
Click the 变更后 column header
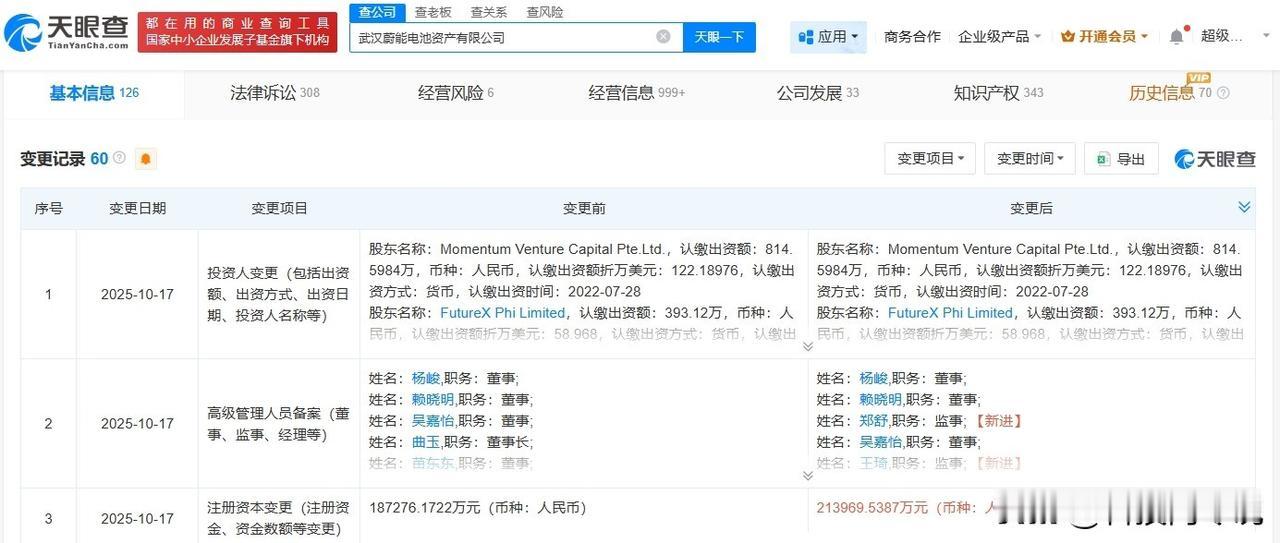click(1031, 208)
